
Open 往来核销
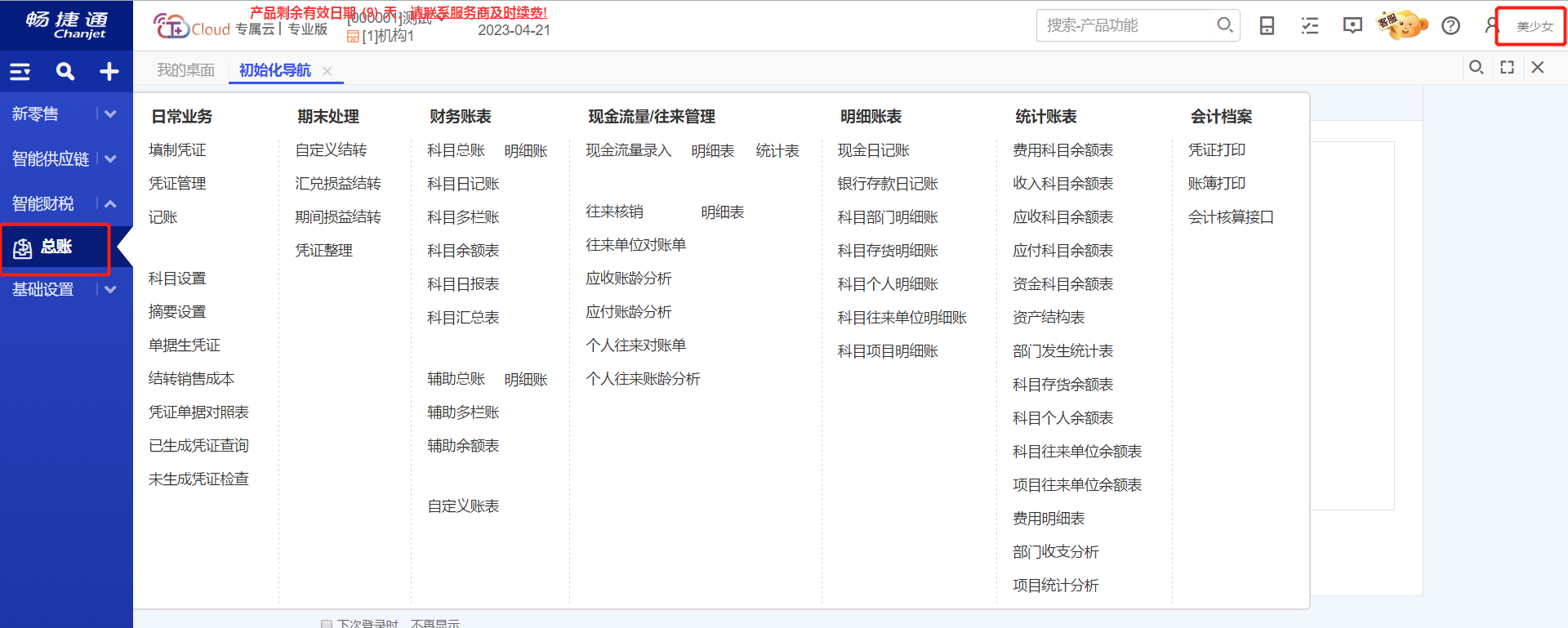tap(615, 212)
